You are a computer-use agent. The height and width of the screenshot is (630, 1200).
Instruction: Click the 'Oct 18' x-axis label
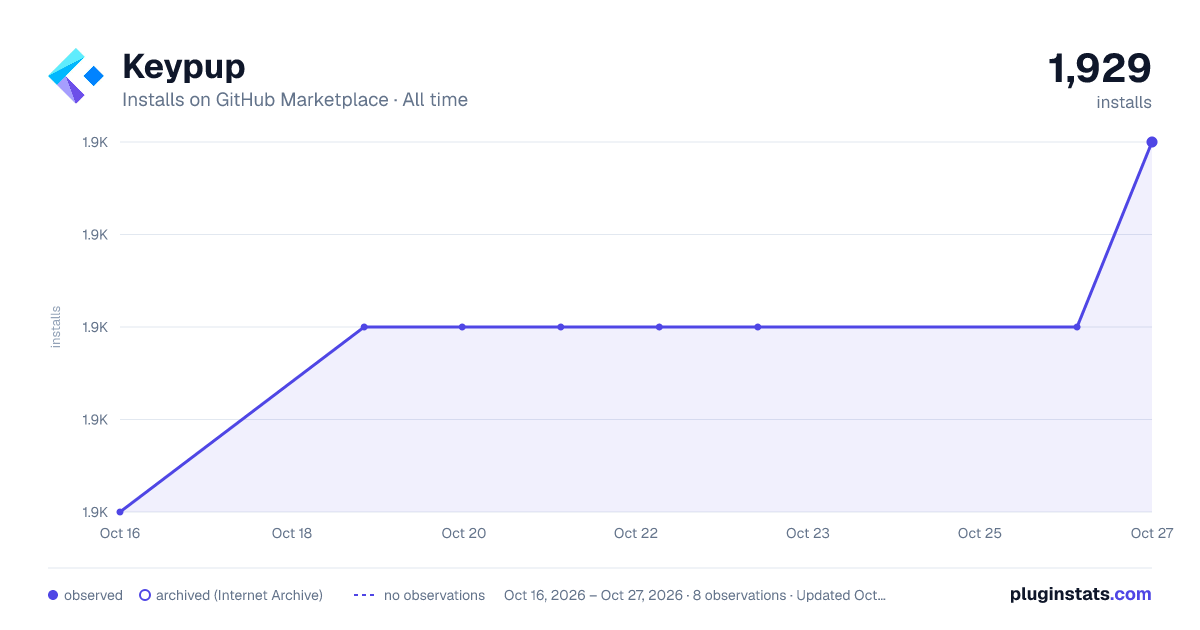click(292, 534)
